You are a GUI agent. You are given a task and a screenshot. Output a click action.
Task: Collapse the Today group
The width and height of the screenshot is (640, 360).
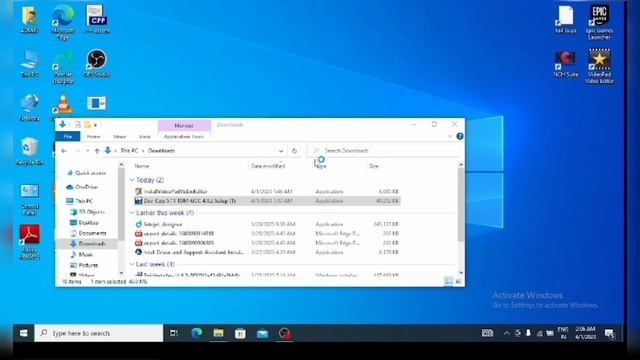click(x=132, y=180)
